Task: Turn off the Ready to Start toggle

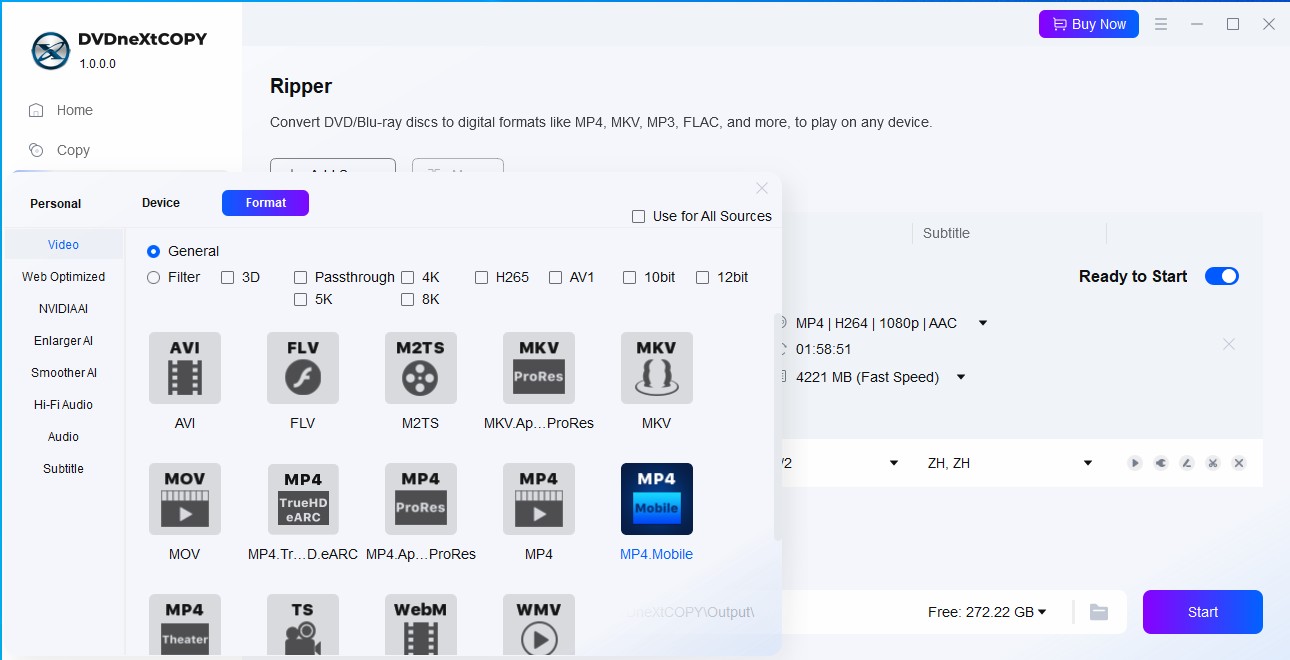Action: tap(1221, 276)
